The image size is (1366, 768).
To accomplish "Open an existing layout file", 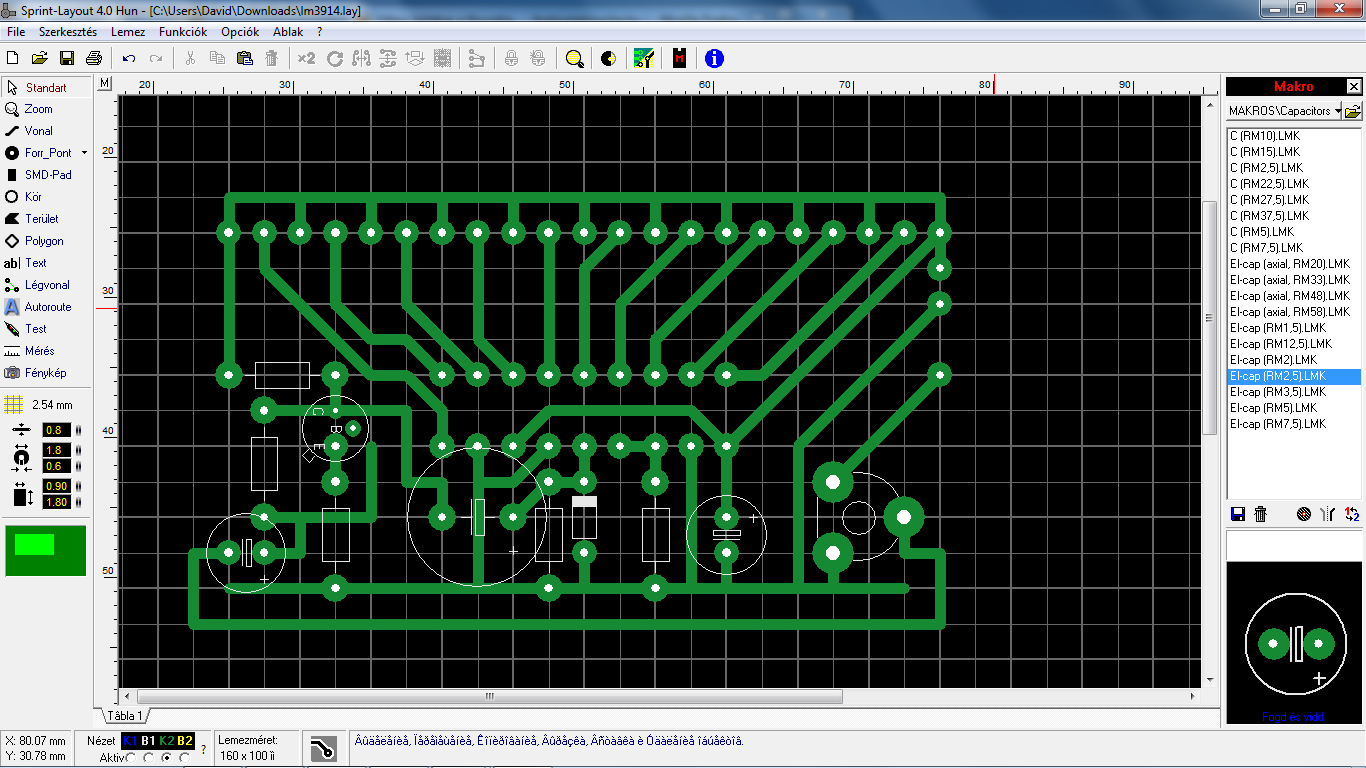I will click(40, 58).
